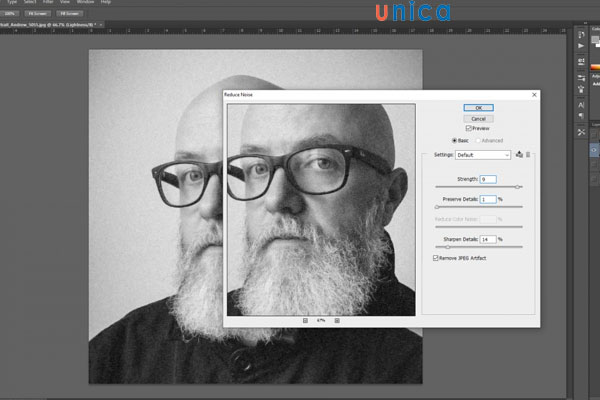Click the save settings icon beside Default
The image size is (600, 400).
click(x=519, y=155)
